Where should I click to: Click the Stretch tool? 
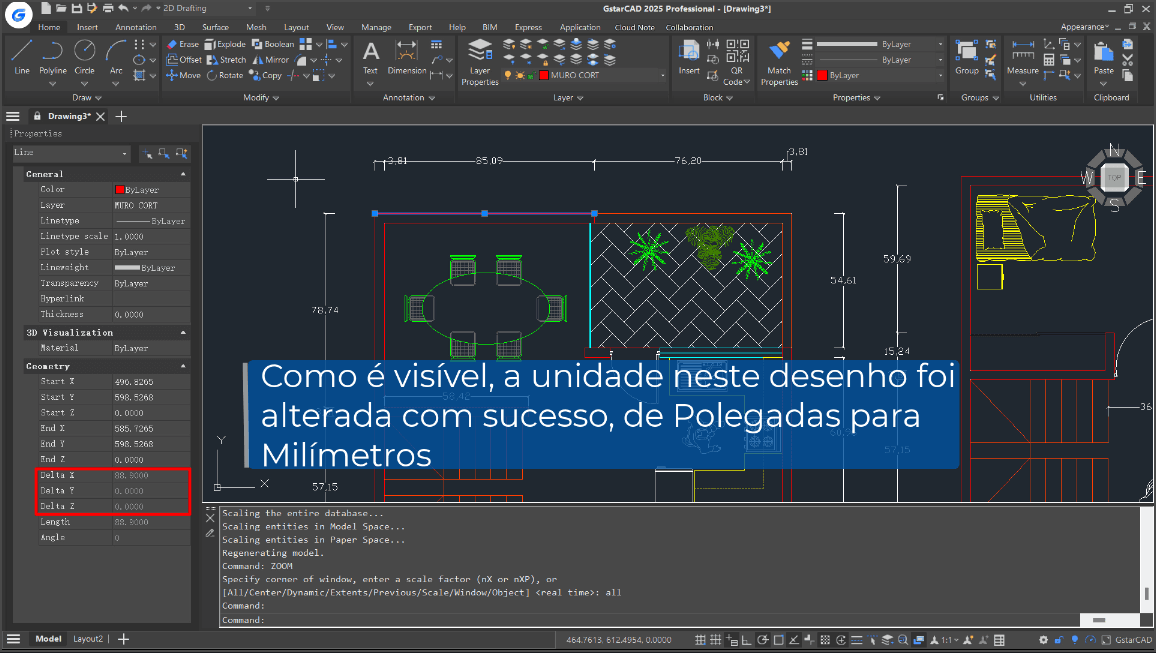point(227,60)
